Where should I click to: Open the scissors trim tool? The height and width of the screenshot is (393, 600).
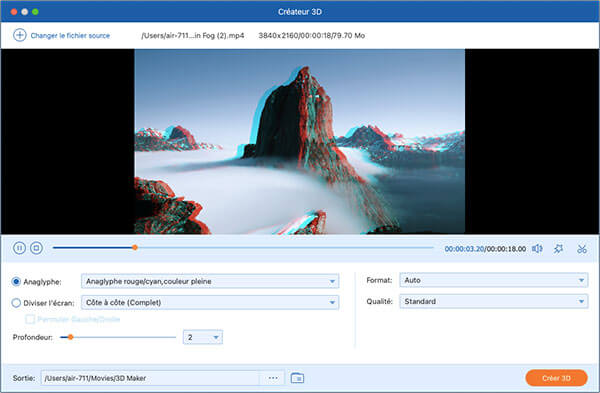pyautogui.click(x=582, y=249)
